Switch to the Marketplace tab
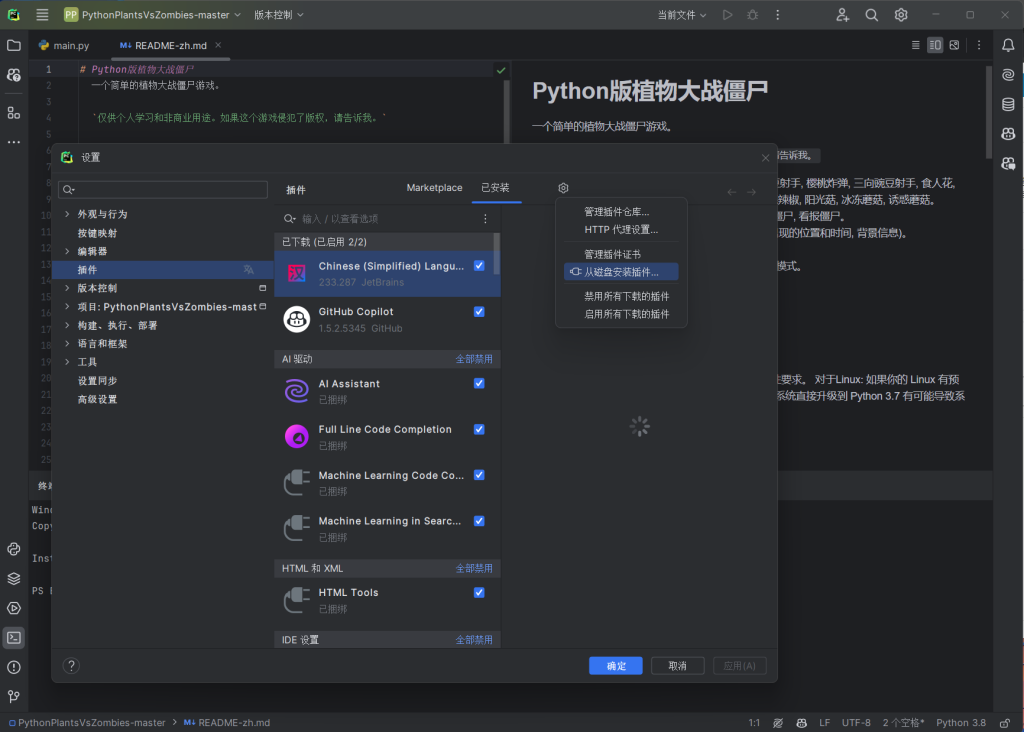This screenshot has width=1024, height=732. point(434,188)
